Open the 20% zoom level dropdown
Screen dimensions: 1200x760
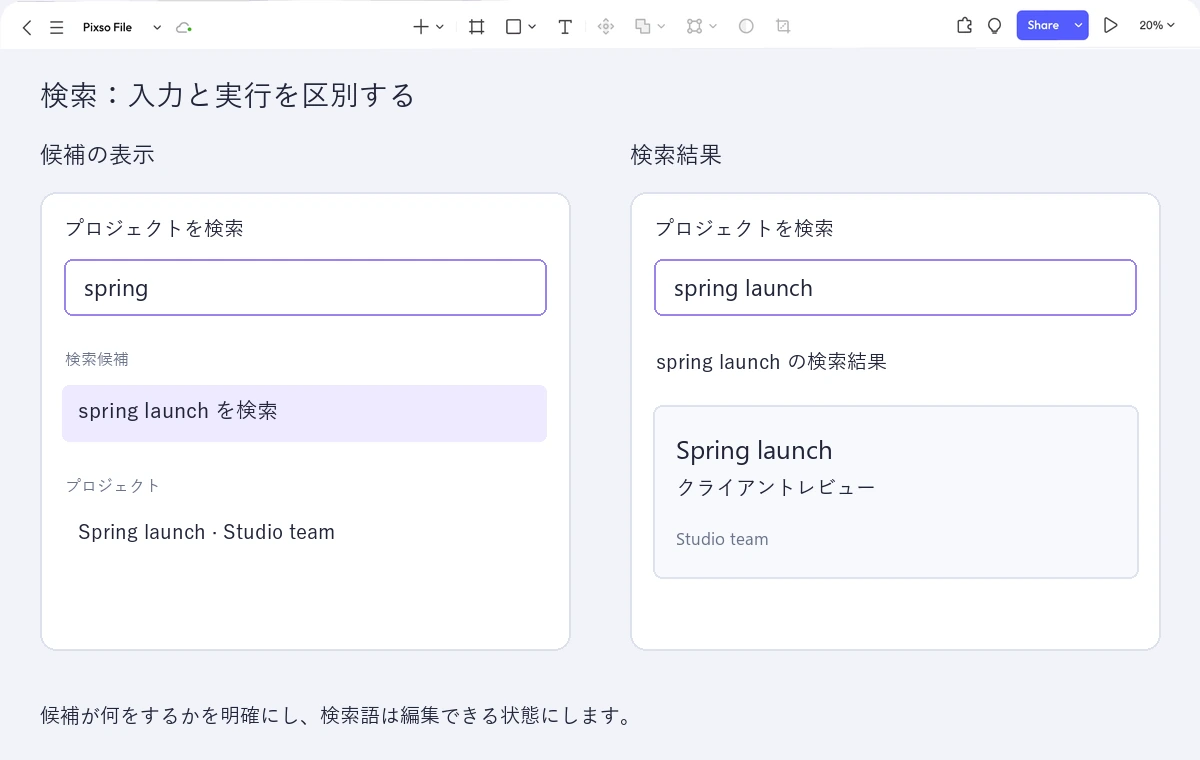pyautogui.click(x=1157, y=26)
